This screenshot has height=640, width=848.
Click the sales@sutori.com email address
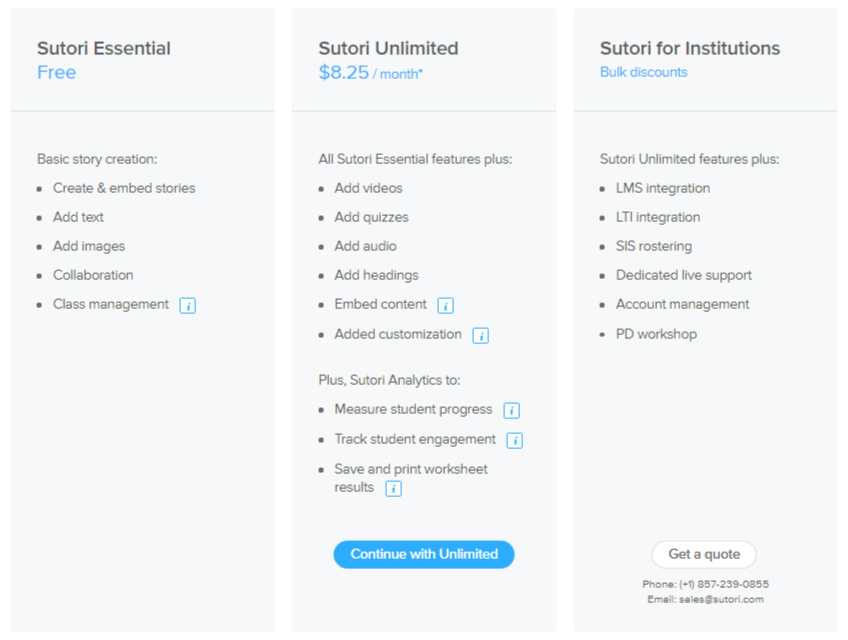(725, 599)
